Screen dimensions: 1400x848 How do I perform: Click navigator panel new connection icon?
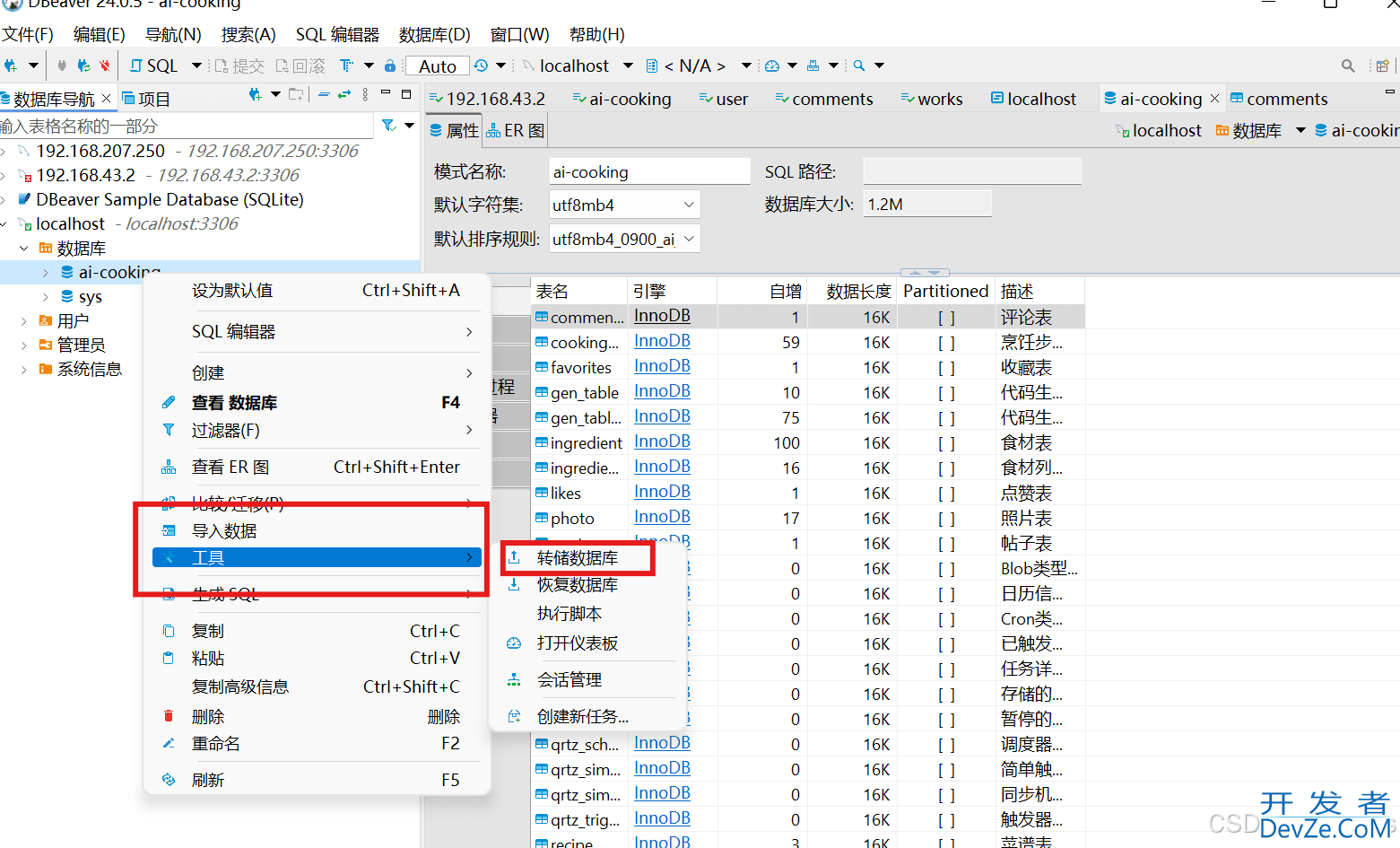click(x=256, y=94)
